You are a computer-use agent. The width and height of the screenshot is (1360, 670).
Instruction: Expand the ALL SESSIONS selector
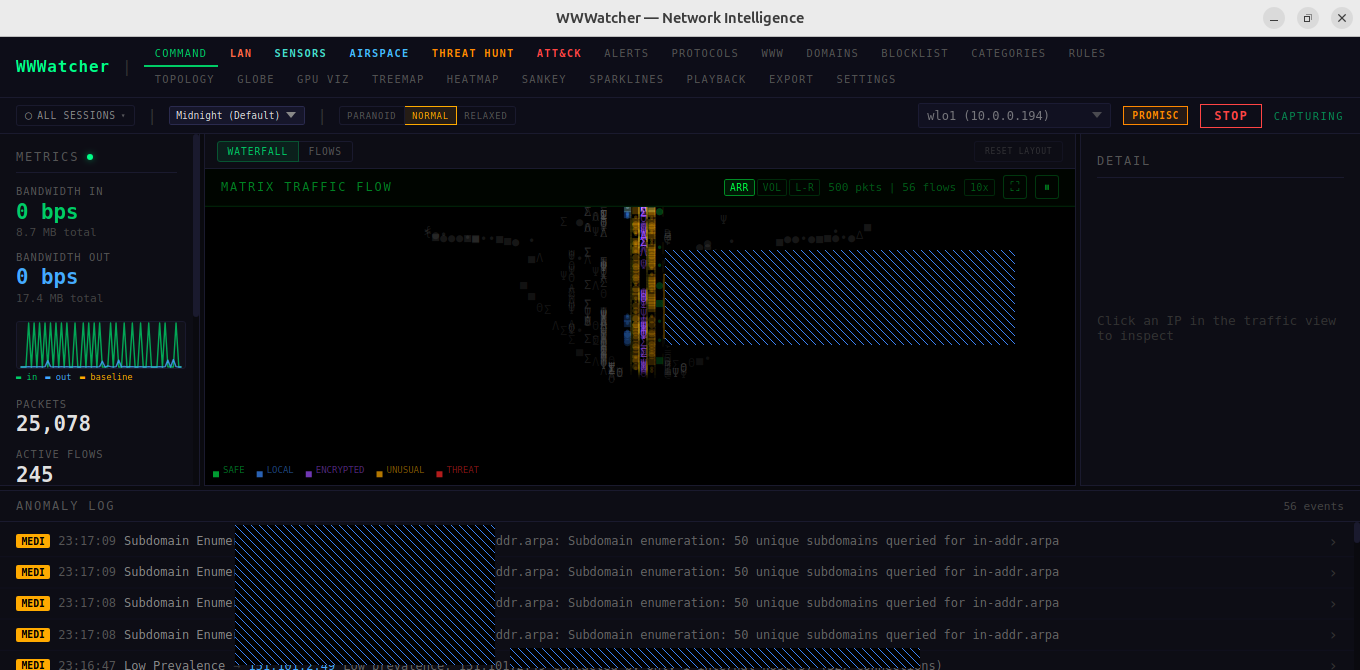coord(75,116)
